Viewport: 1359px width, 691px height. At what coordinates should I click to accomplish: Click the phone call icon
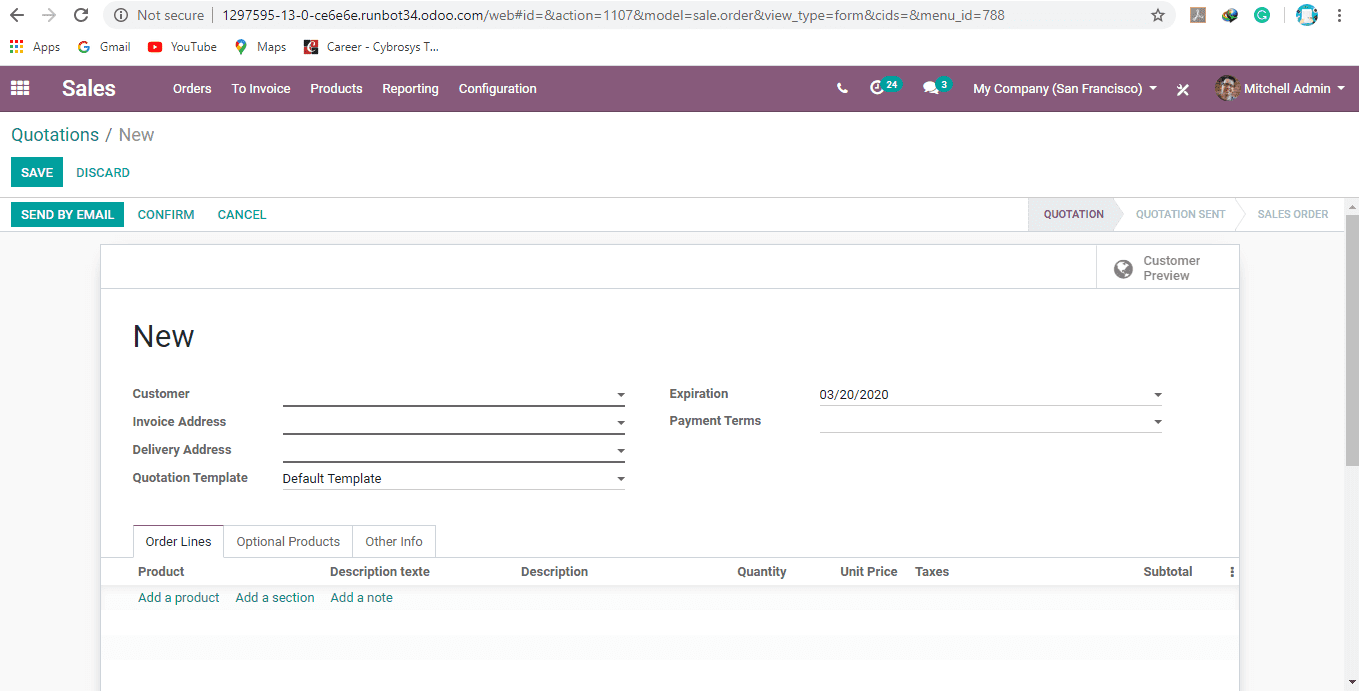pyautogui.click(x=842, y=88)
